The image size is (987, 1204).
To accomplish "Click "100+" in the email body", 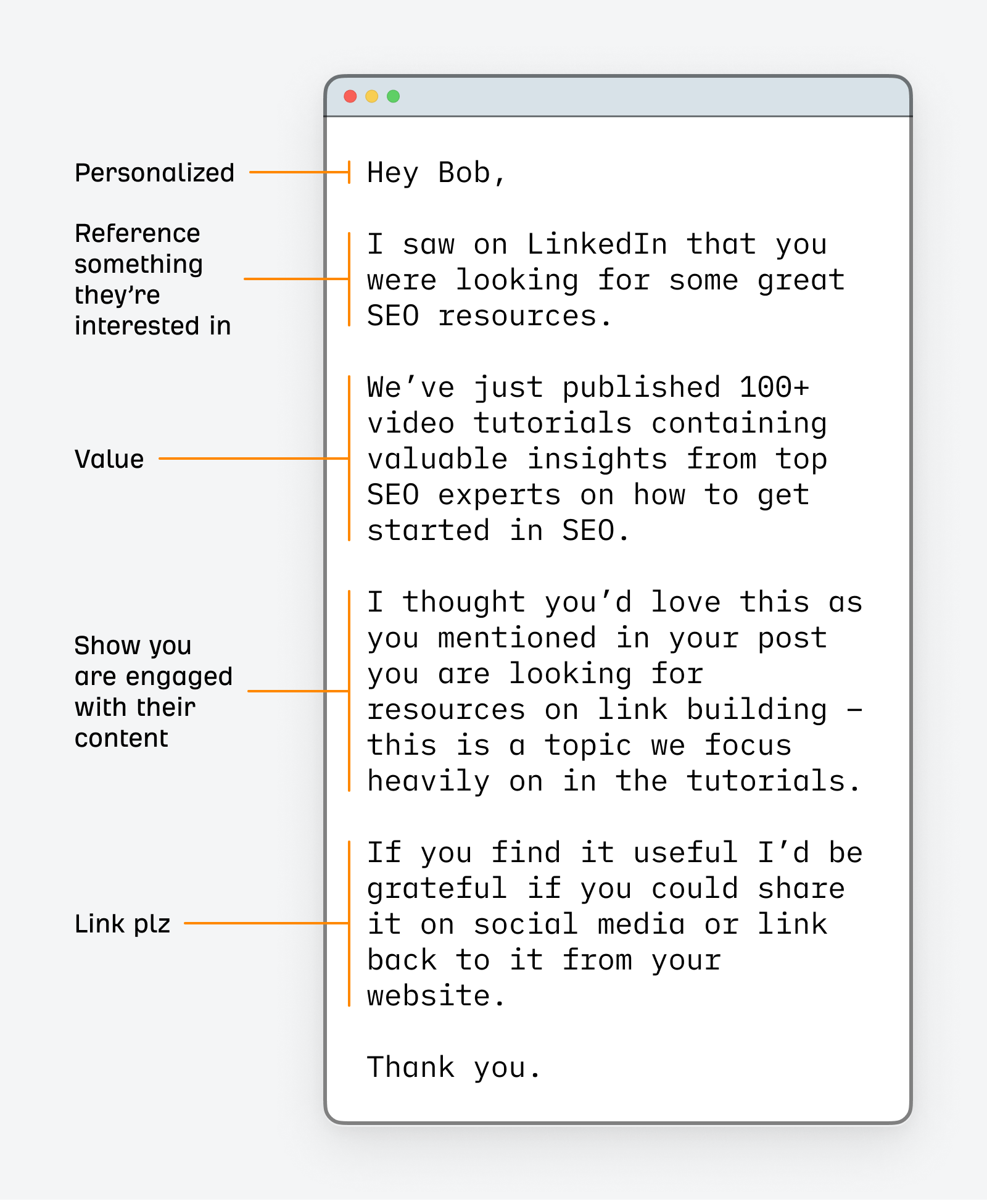I will pos(774,388).
